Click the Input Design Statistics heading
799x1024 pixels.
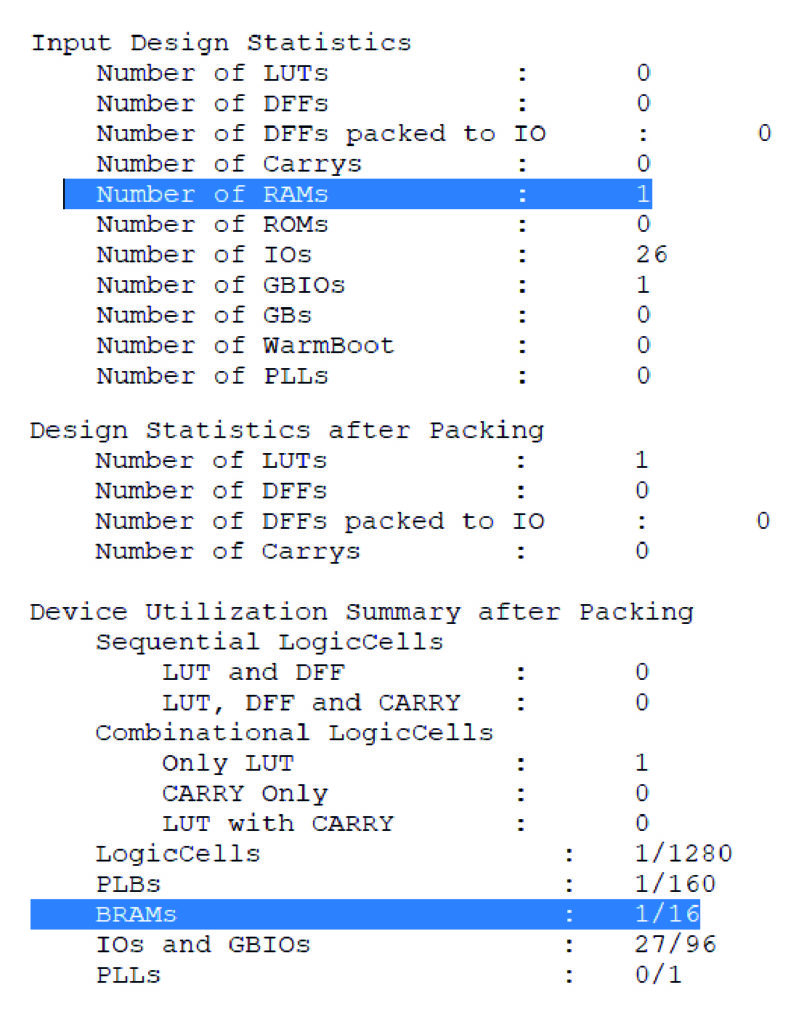[x=221, y=43]
